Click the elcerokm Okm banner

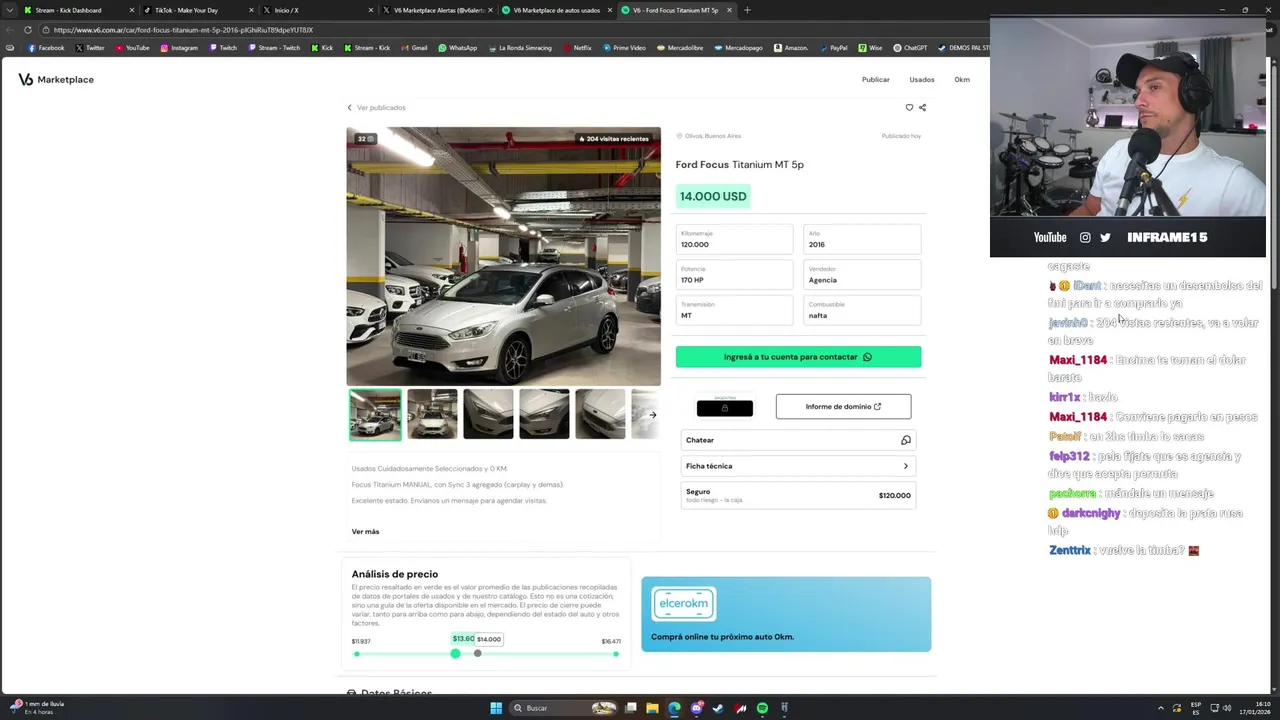[x=786, y=614]
